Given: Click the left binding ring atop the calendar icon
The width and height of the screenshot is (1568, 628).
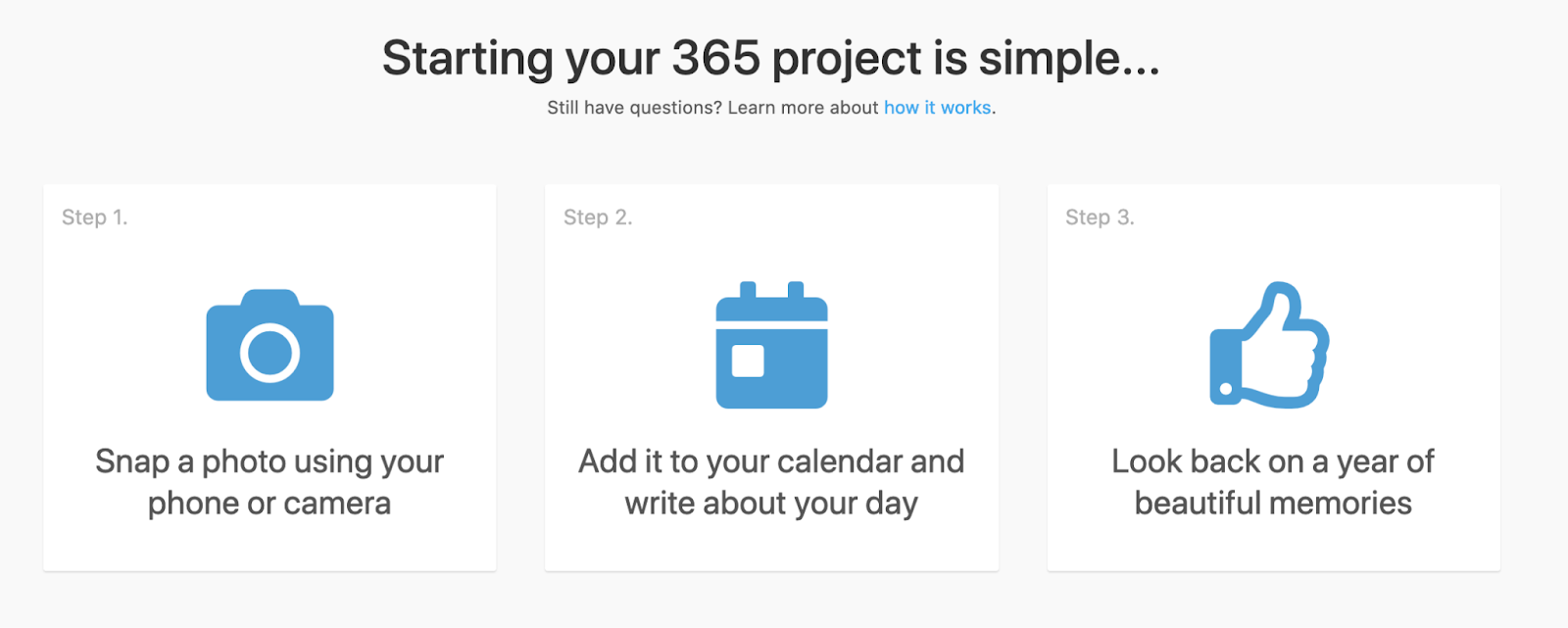Looking at the screenshot, I should pos(748,291).
